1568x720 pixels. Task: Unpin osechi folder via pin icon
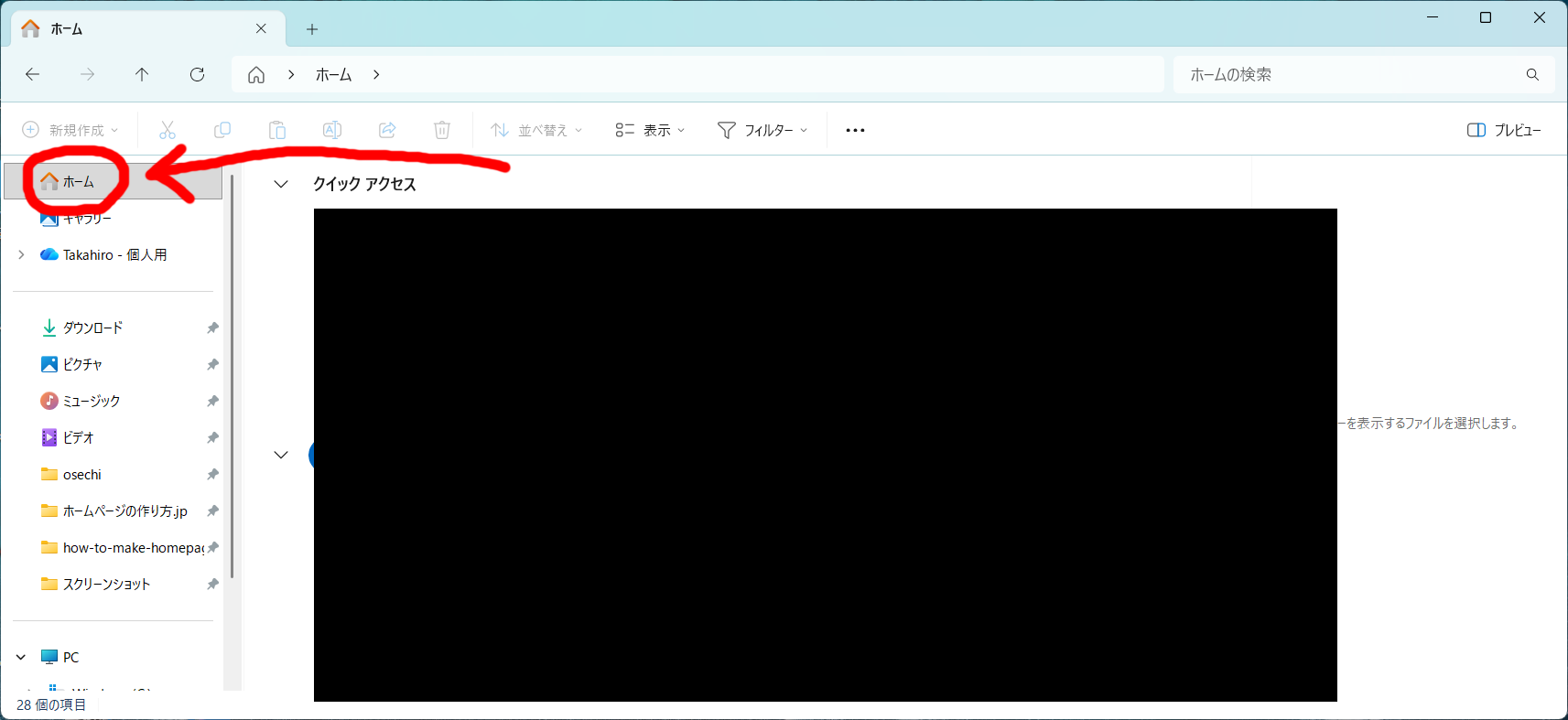pos(212,474)
